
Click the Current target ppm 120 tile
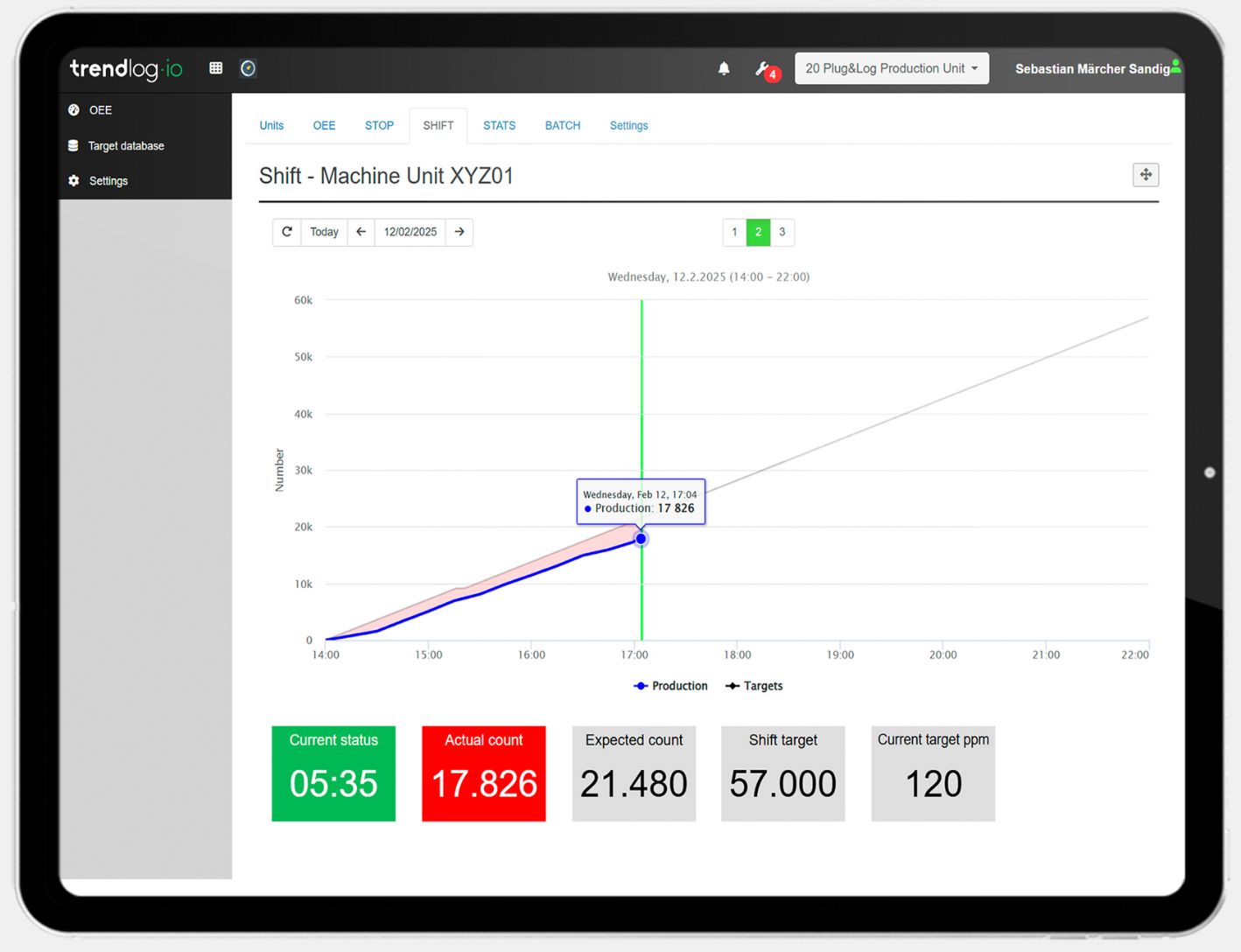[933, 773]
